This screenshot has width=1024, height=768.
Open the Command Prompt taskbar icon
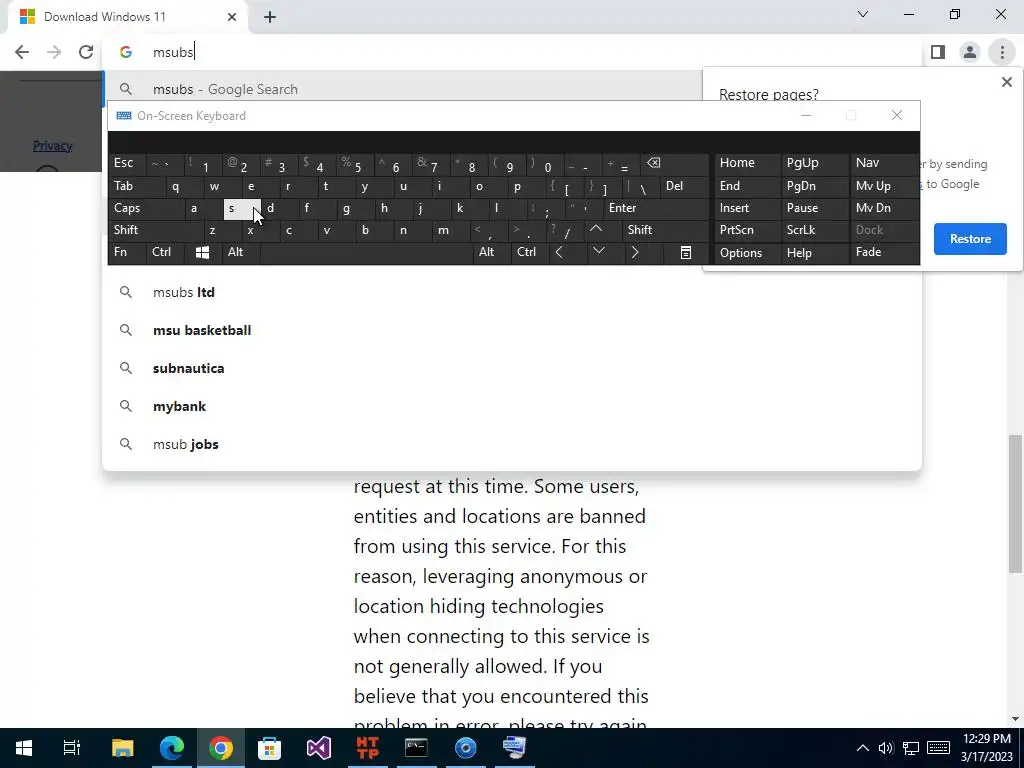pyautogui.click(x=416, y=748)
